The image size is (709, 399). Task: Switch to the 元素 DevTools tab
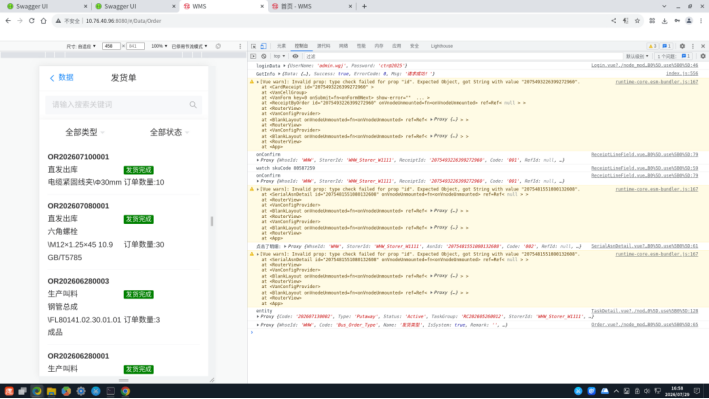281,46
